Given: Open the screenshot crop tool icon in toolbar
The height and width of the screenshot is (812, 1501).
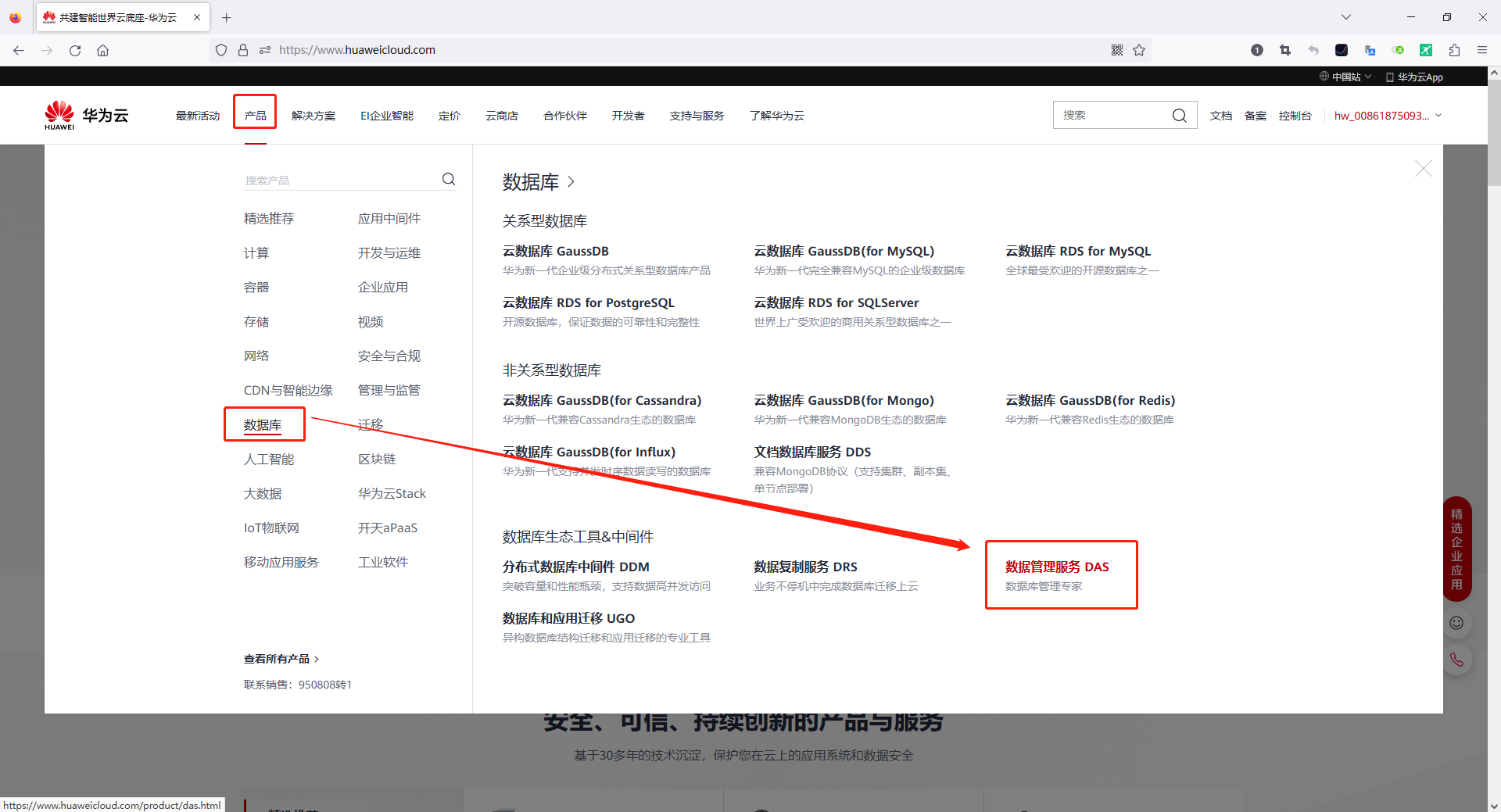Looking at the screenshot, I should click(1284, 50).
